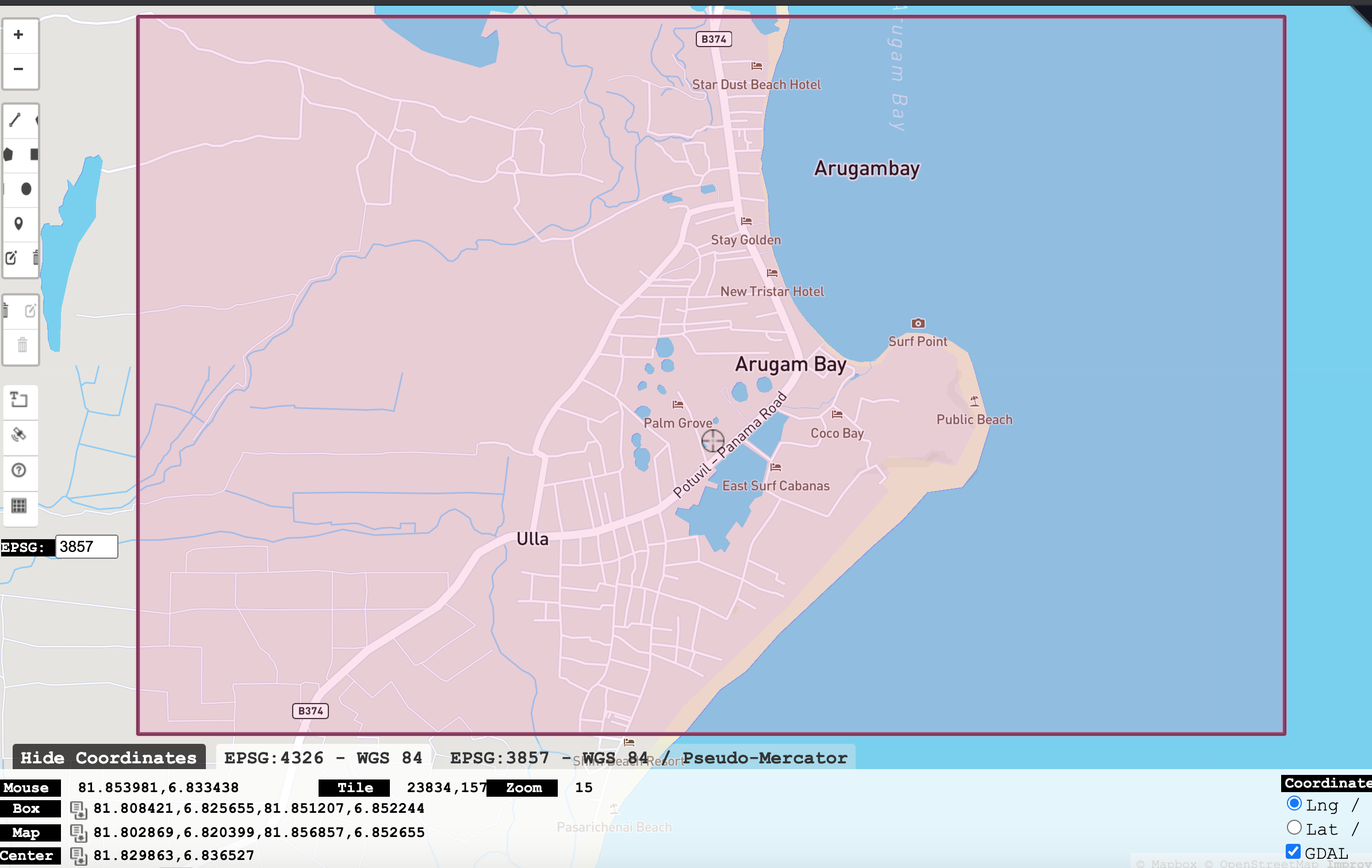Switch to EPSG:4326 - WGS 84 tab
1372x868 pixels.
click(x=323, y=758)
